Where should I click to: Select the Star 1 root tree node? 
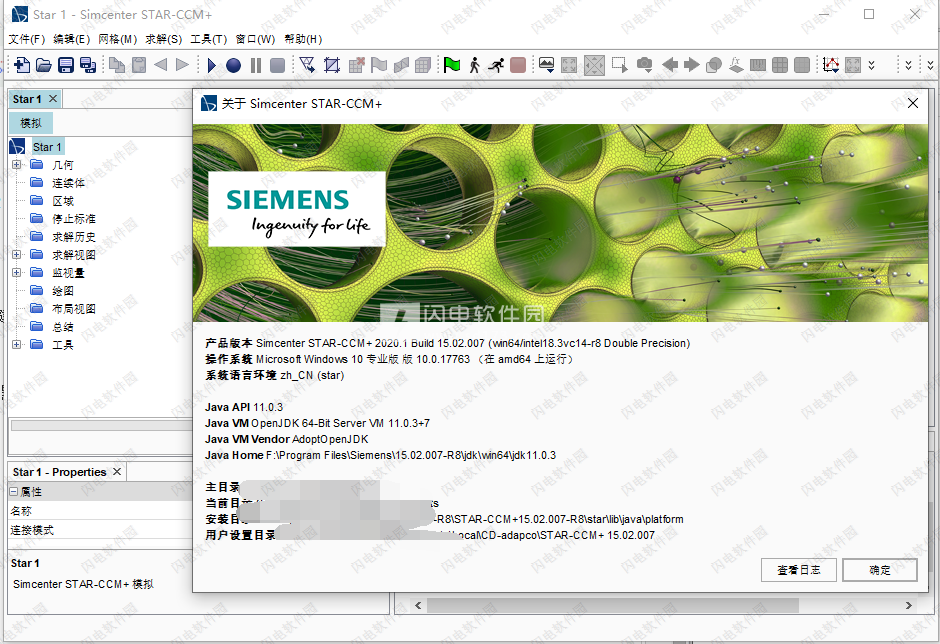(47, 147)
